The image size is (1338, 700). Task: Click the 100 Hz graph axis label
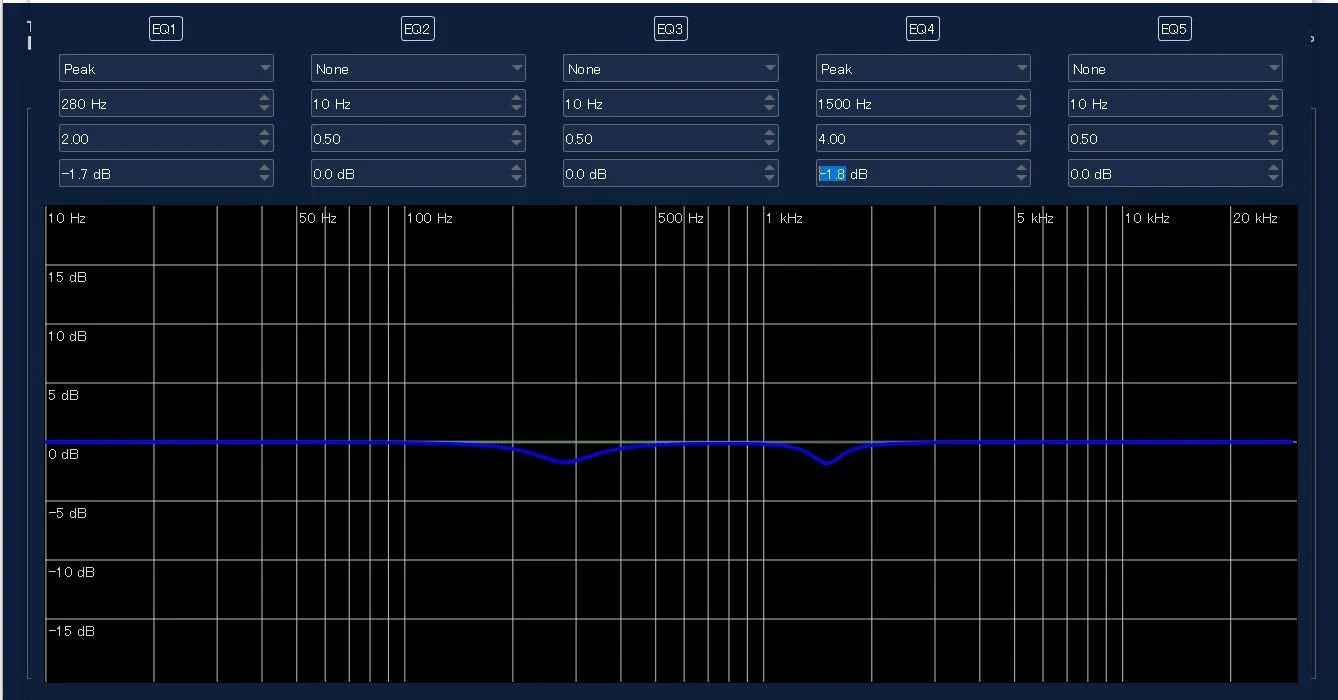[x=430, y=218]
